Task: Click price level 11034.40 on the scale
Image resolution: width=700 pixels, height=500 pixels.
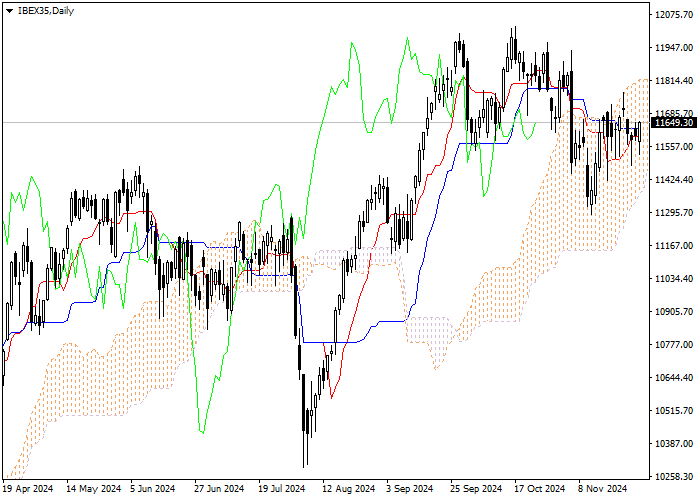Action: 674,279
